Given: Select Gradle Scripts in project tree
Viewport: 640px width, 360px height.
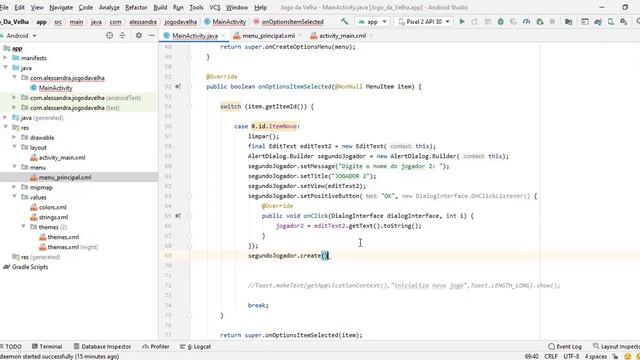Looking at the screenshot, I should tap(30, 267).
